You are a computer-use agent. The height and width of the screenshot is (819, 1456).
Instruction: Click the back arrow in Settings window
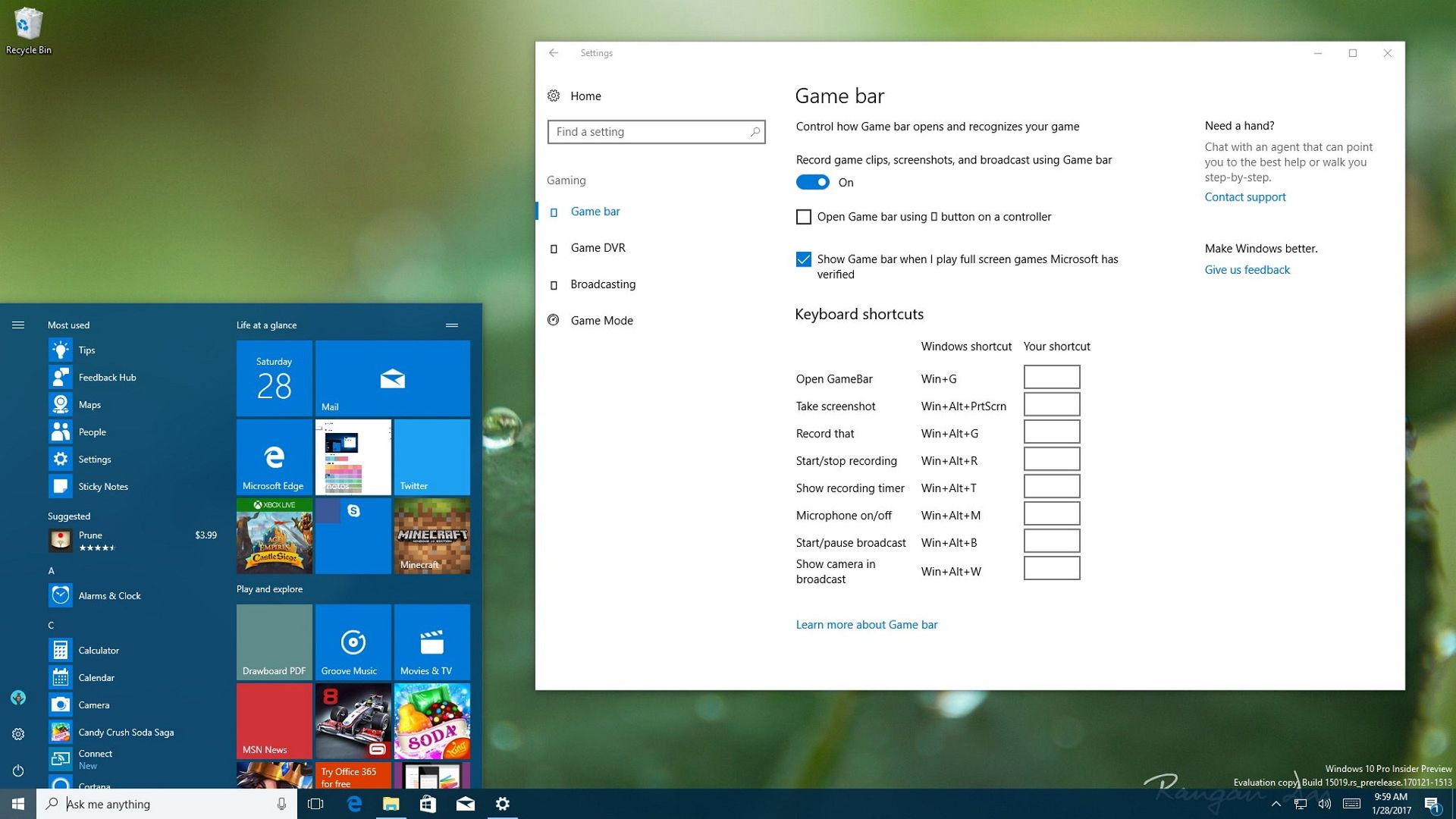(553, 53)
